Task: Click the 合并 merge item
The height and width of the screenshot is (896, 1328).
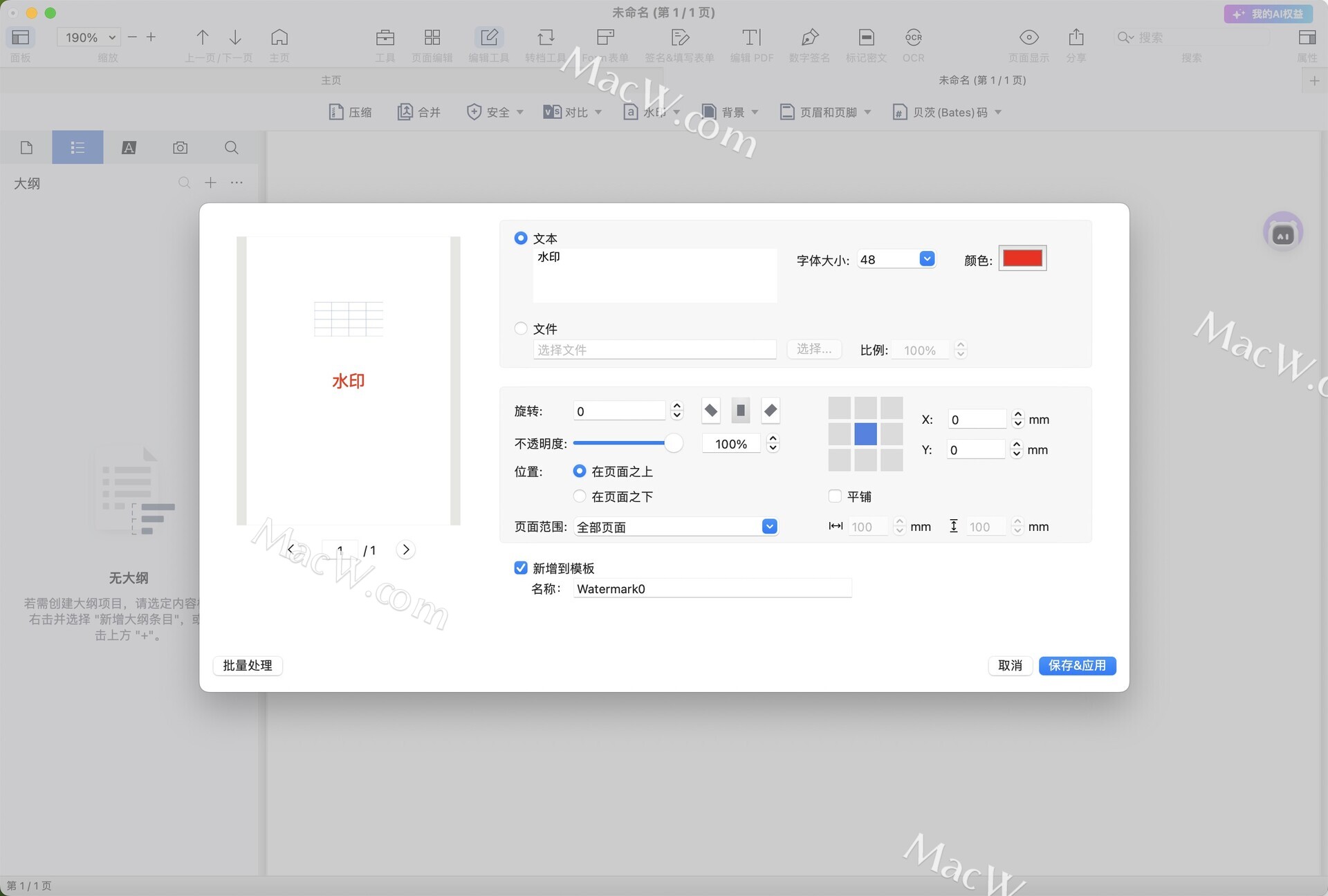Action: pyautogui.click(x=419, y=112)
